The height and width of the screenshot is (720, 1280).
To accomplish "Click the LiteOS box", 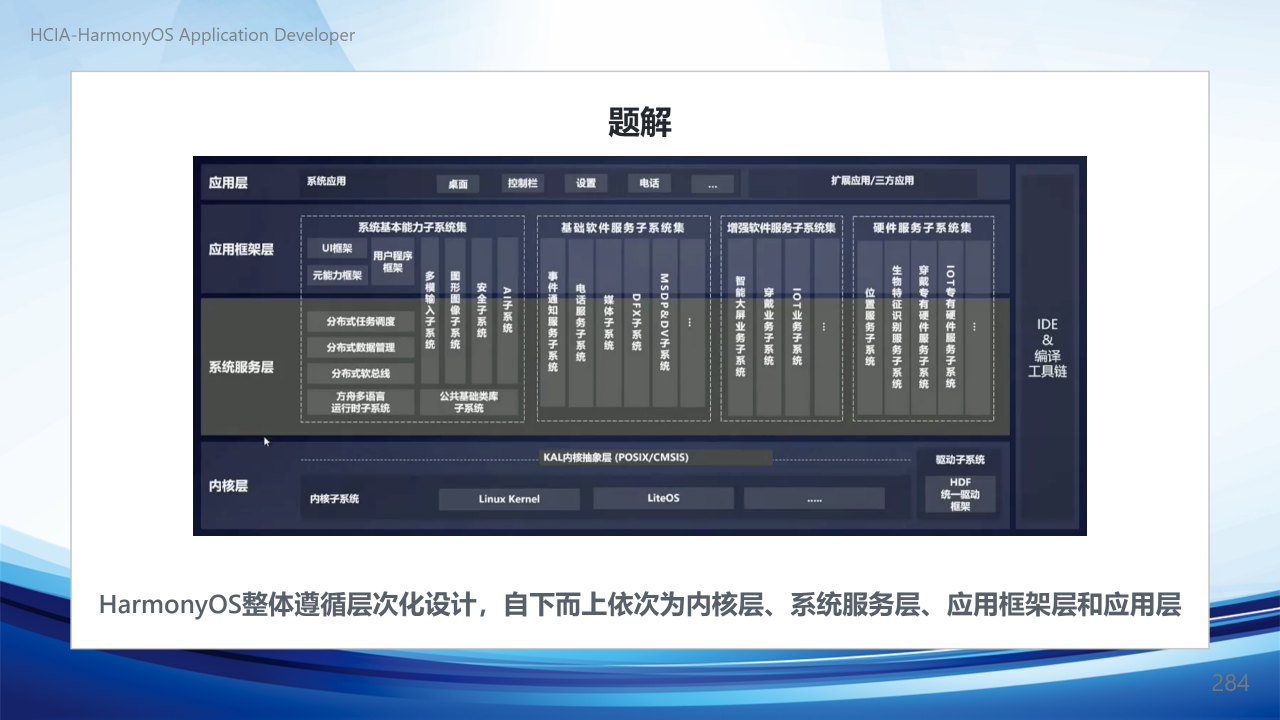I will tap(663, 498).
